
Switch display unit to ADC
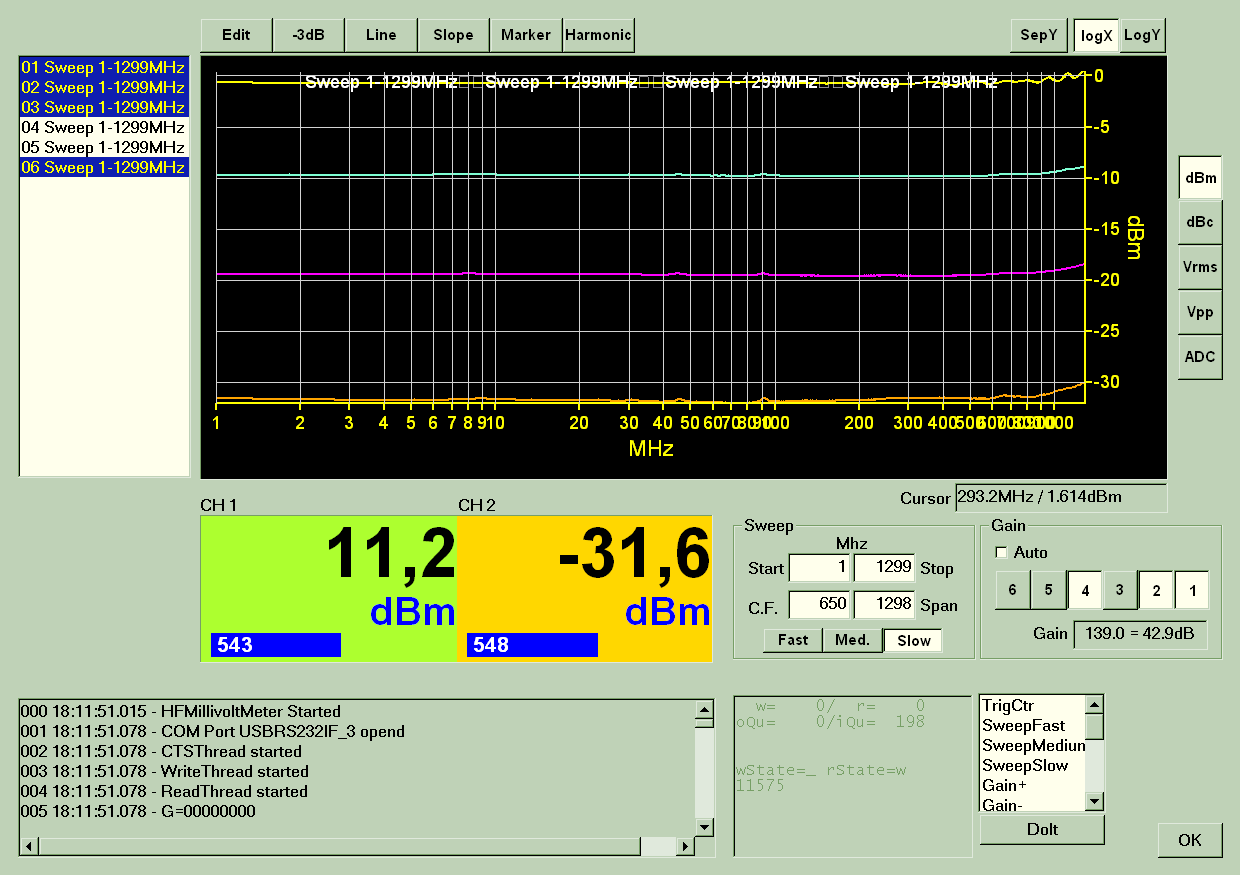point(1200,357)
